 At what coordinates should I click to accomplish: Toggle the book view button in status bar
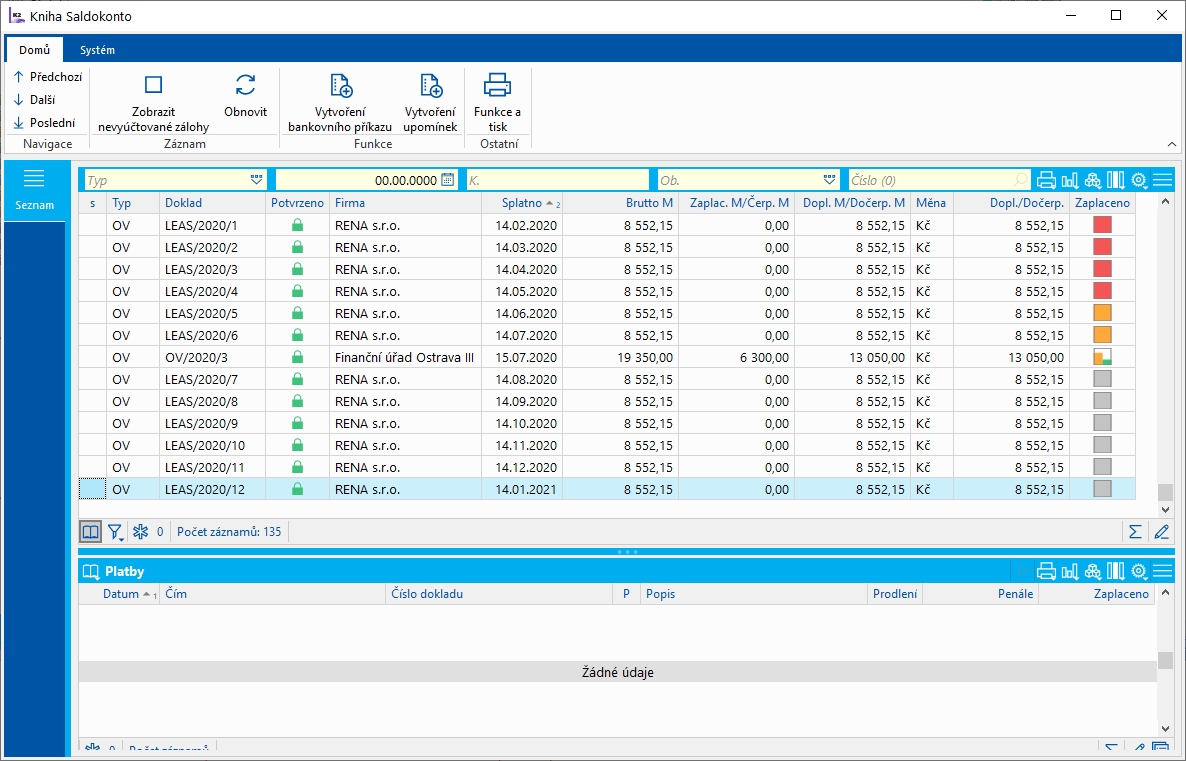coord(90,532)
